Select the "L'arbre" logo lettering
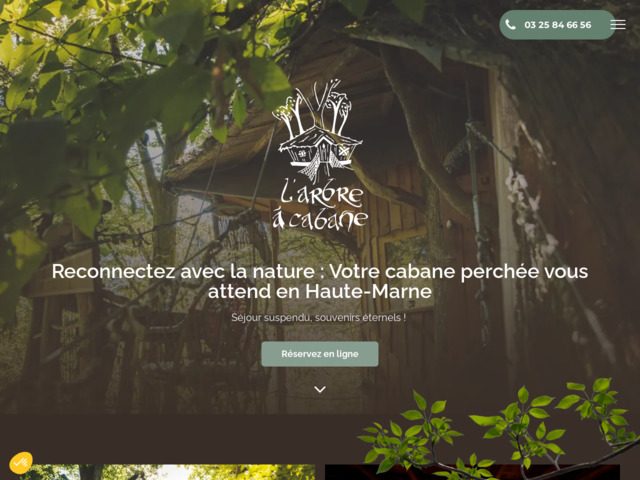640x480 pixels. click(322, 193)
